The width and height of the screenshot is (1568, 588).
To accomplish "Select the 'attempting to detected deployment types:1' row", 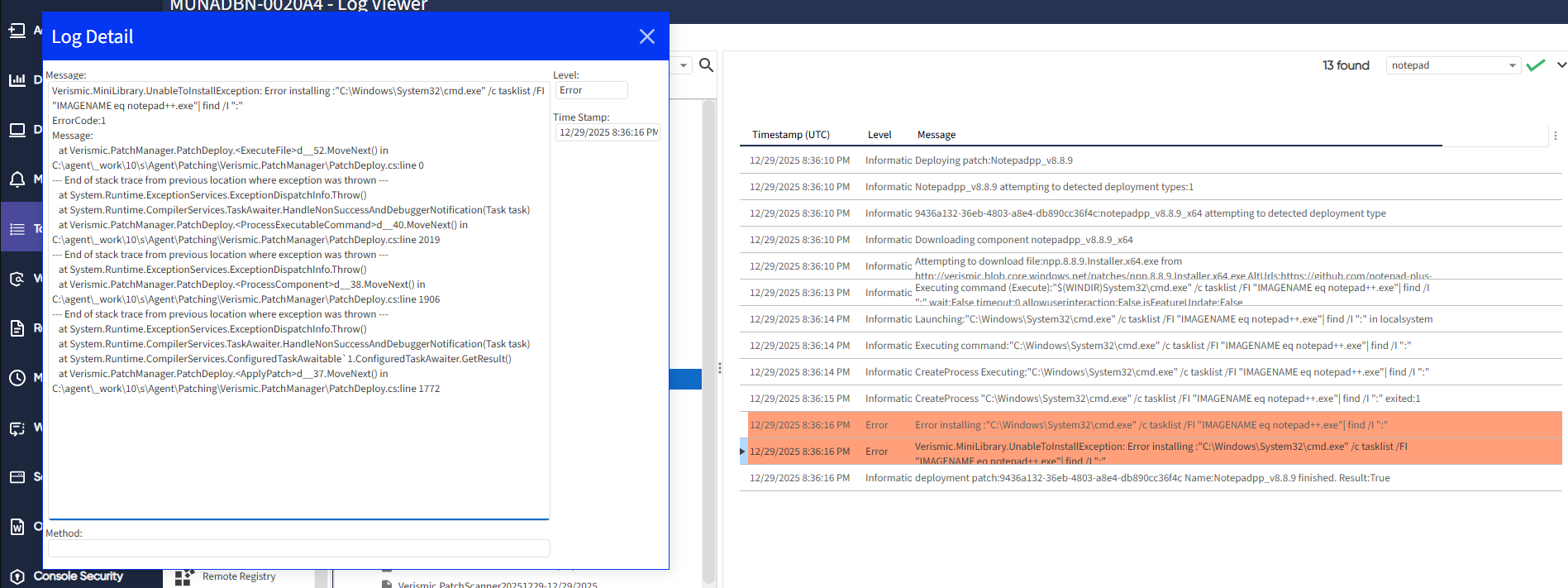I will (x=1151, y=187).
